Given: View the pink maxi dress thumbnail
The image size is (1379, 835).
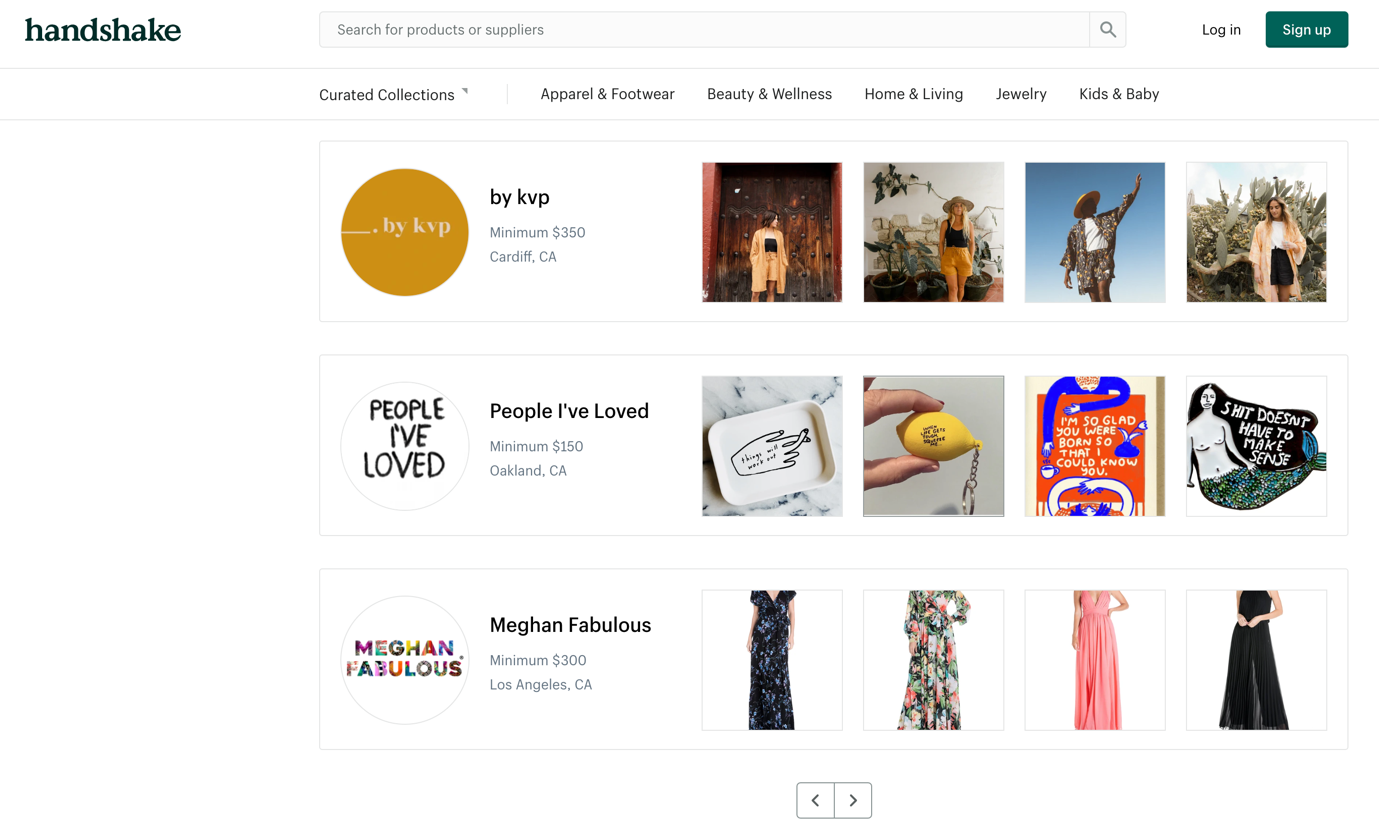Looking at the screenshot, I should tap(1095, 660).
